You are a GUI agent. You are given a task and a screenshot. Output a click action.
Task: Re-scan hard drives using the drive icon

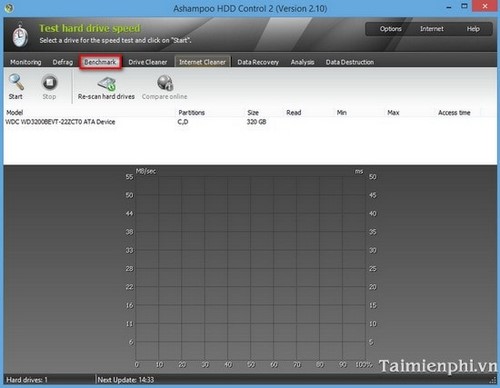(x=107, y=84)
